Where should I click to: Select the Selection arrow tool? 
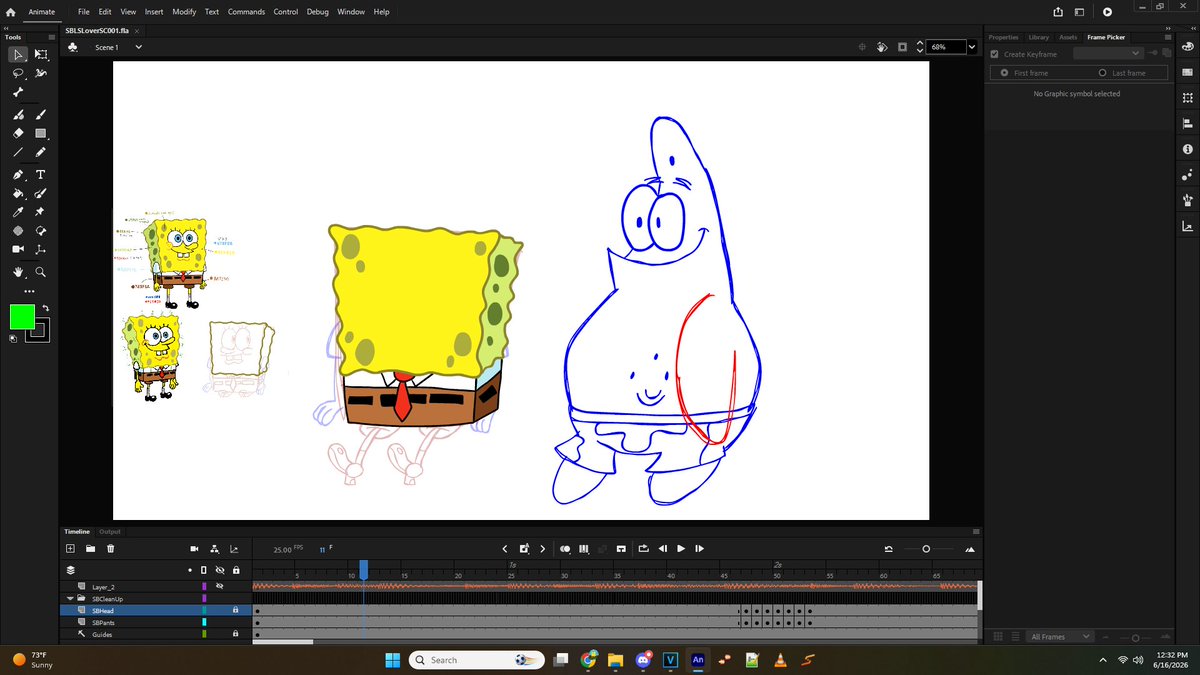pyautogui.click(x=18, y=54)
